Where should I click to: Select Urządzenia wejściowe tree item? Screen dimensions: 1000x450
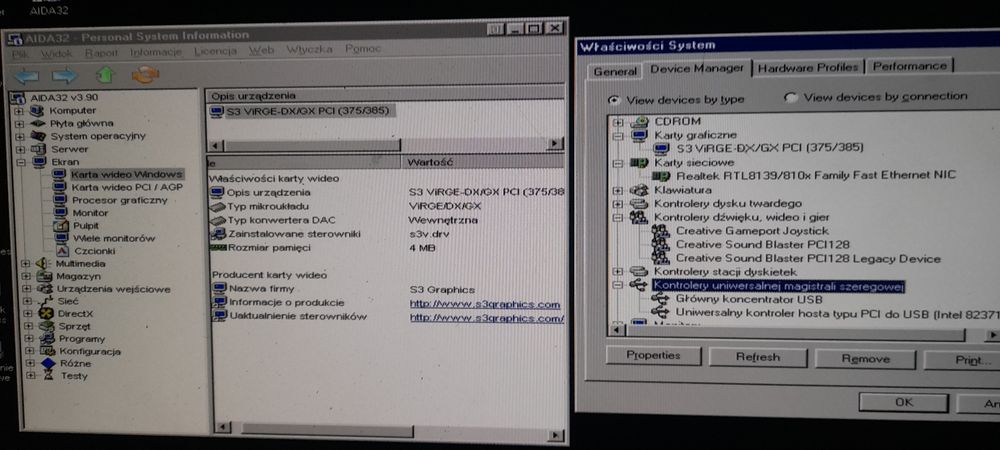[114, 289]
